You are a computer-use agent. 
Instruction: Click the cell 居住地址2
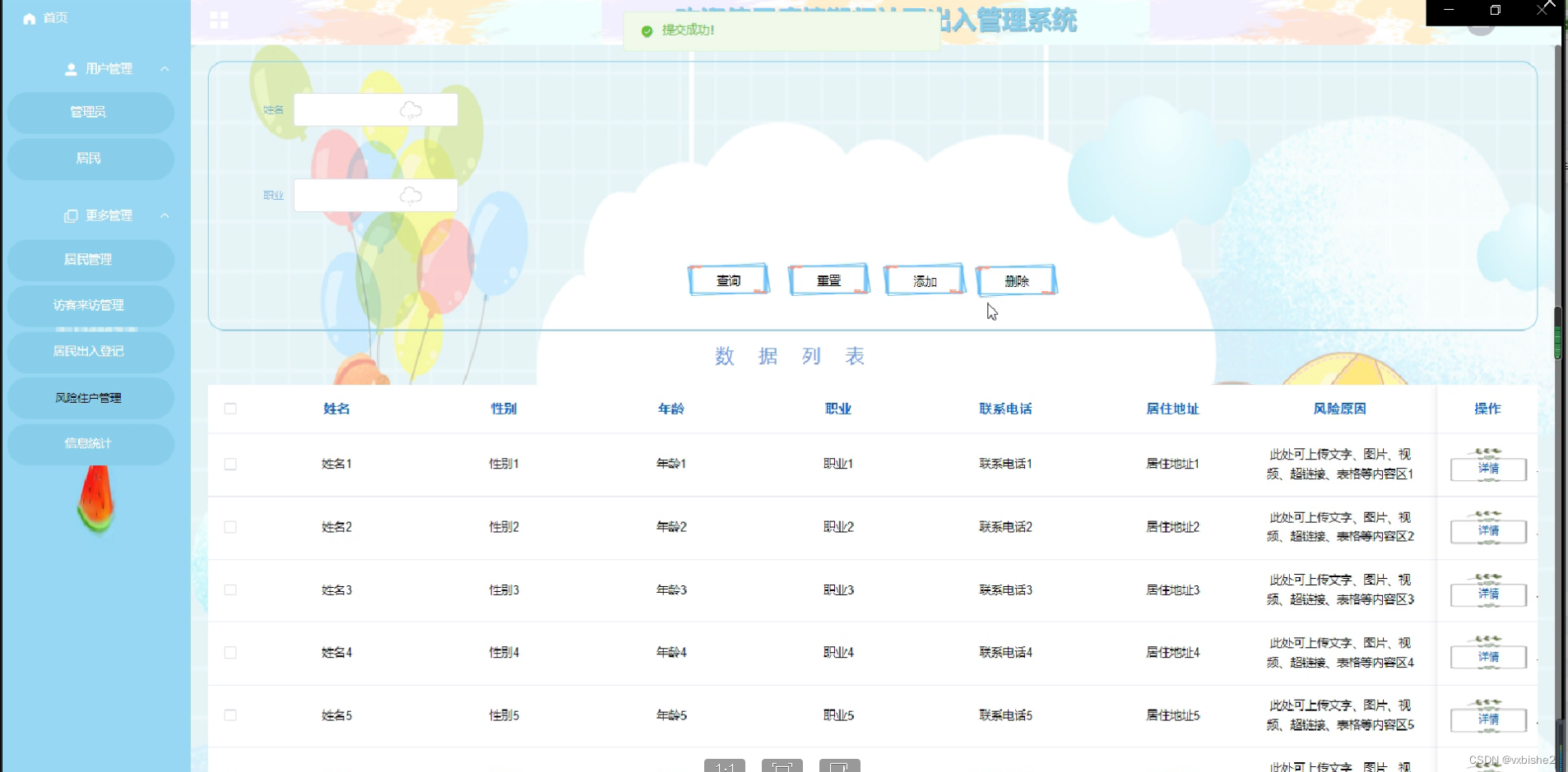tap(1172, 527)
